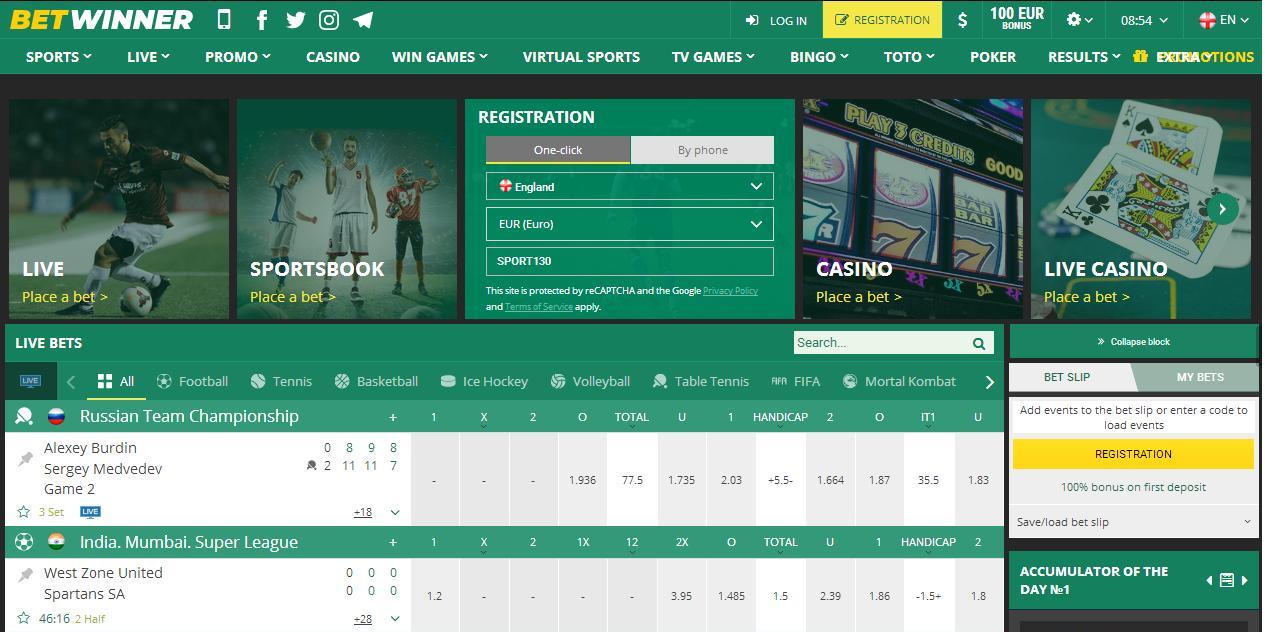The image size is (1265, 632).
Task: Pin the Alexey Burdin match
Action: tap(25, 459)
